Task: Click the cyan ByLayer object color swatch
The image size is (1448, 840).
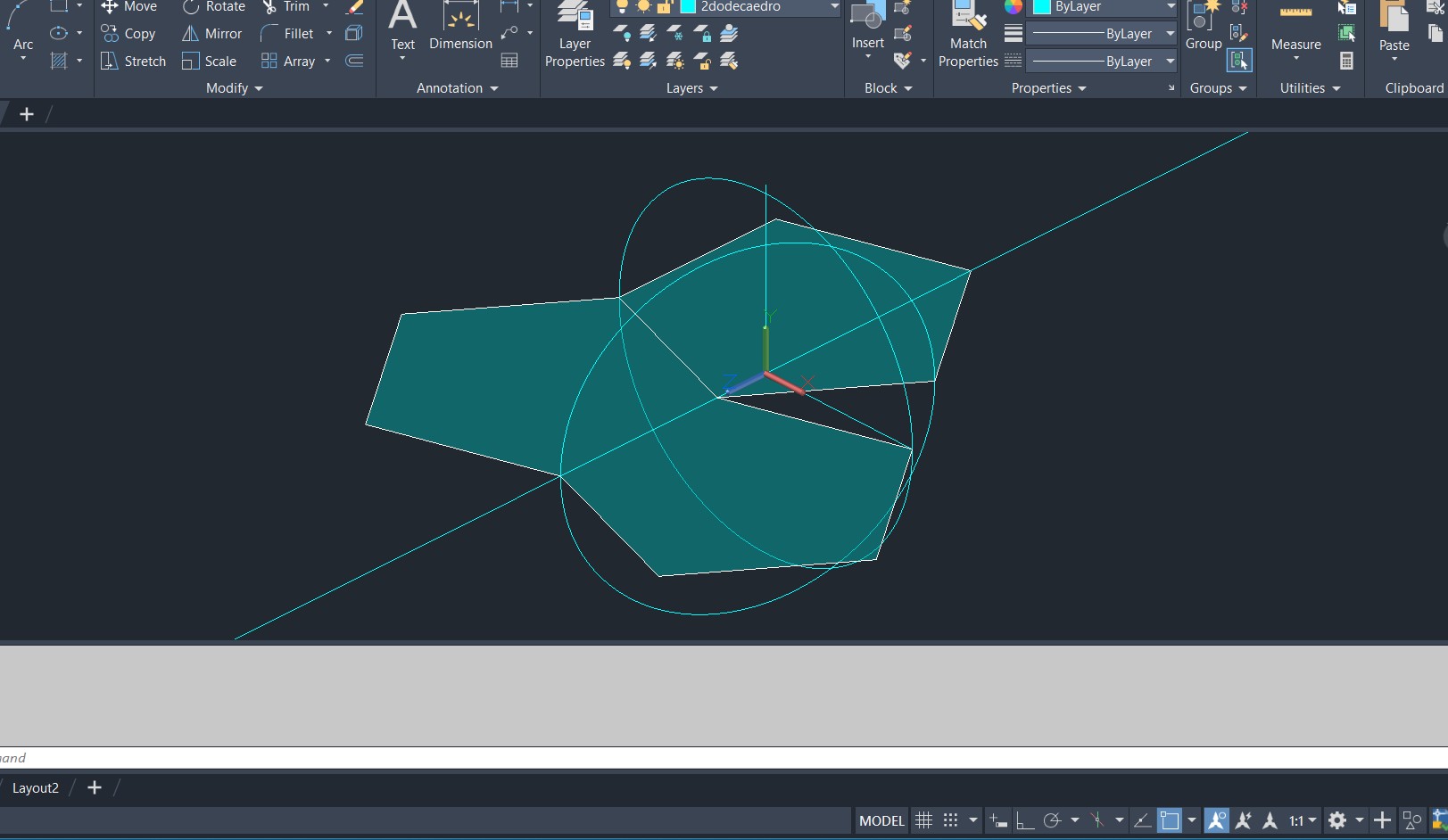Action: tap(1041, 7)
